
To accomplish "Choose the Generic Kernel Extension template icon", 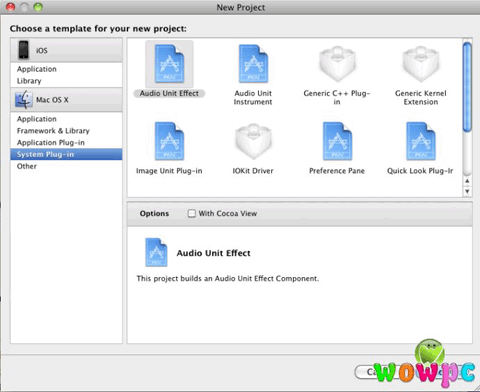I will coord(421,64).
